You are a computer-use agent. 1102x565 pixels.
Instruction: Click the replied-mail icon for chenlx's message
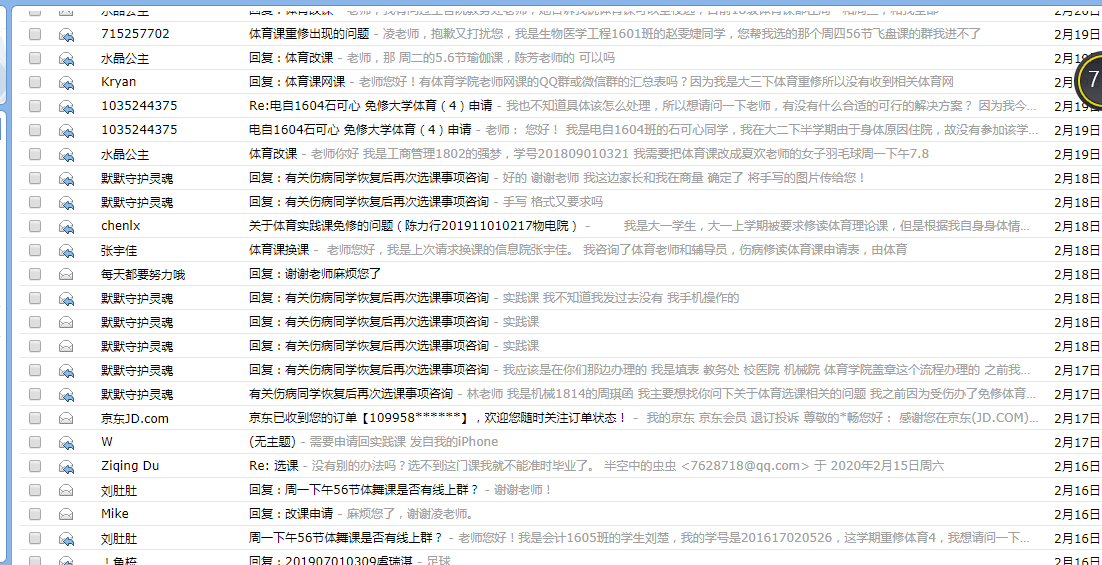tap(67, 226)
